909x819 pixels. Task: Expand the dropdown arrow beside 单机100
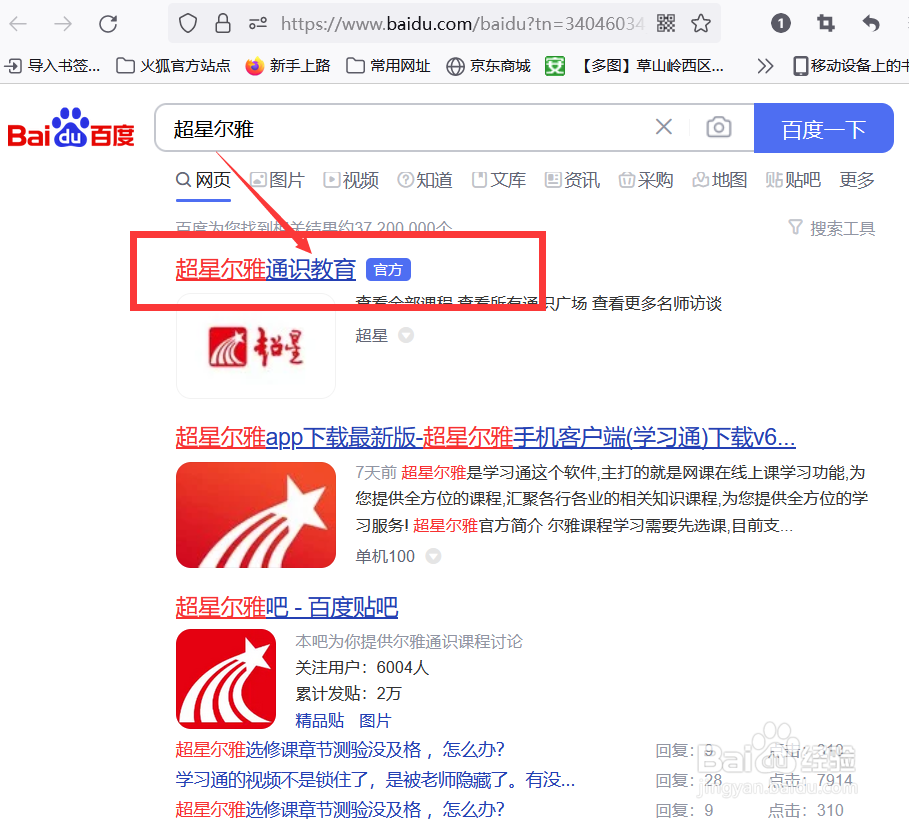433,556
